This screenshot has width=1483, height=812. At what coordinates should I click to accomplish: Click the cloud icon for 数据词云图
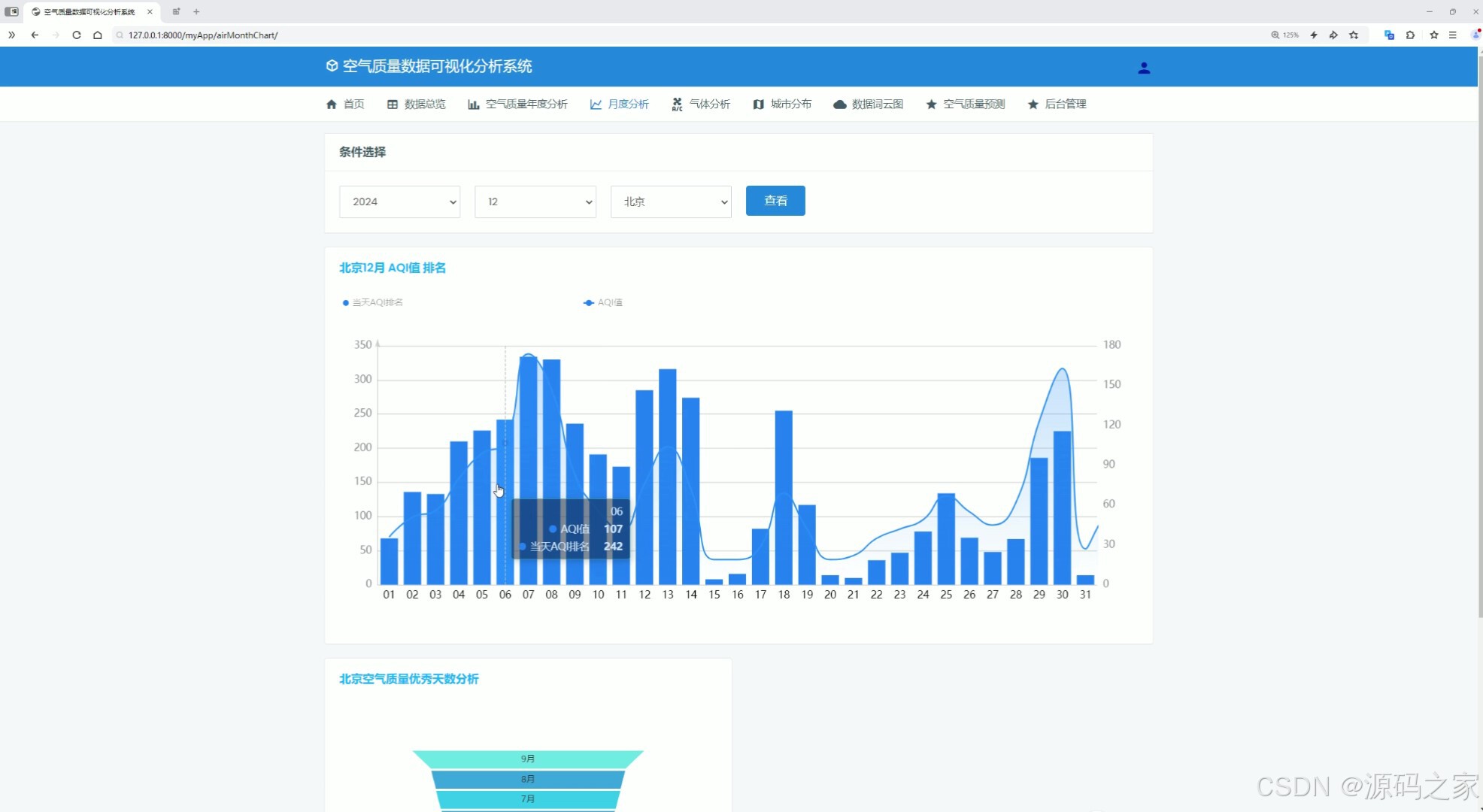coord(840,105)
